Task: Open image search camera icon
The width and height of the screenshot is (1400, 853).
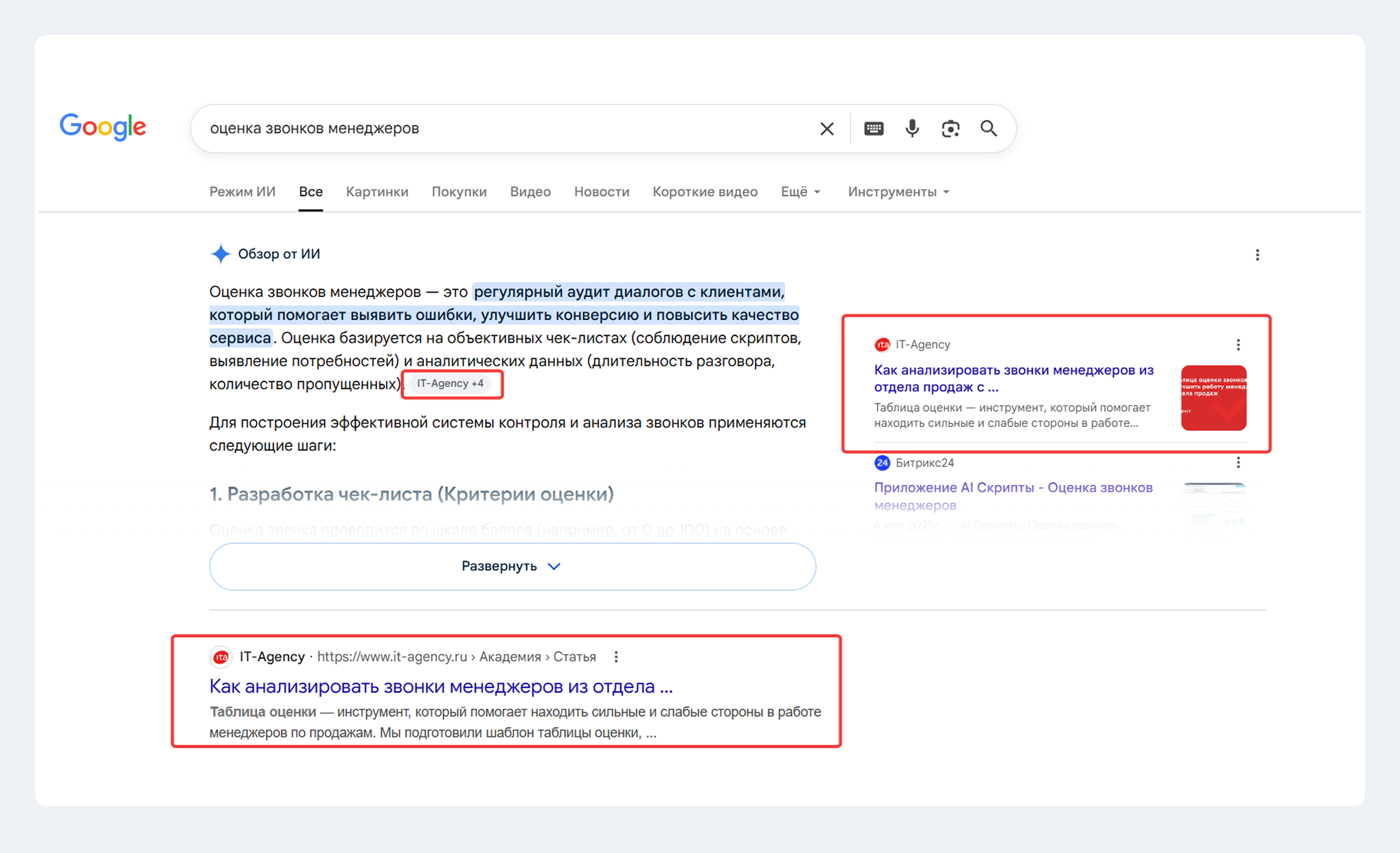Action: pos(950,128)
